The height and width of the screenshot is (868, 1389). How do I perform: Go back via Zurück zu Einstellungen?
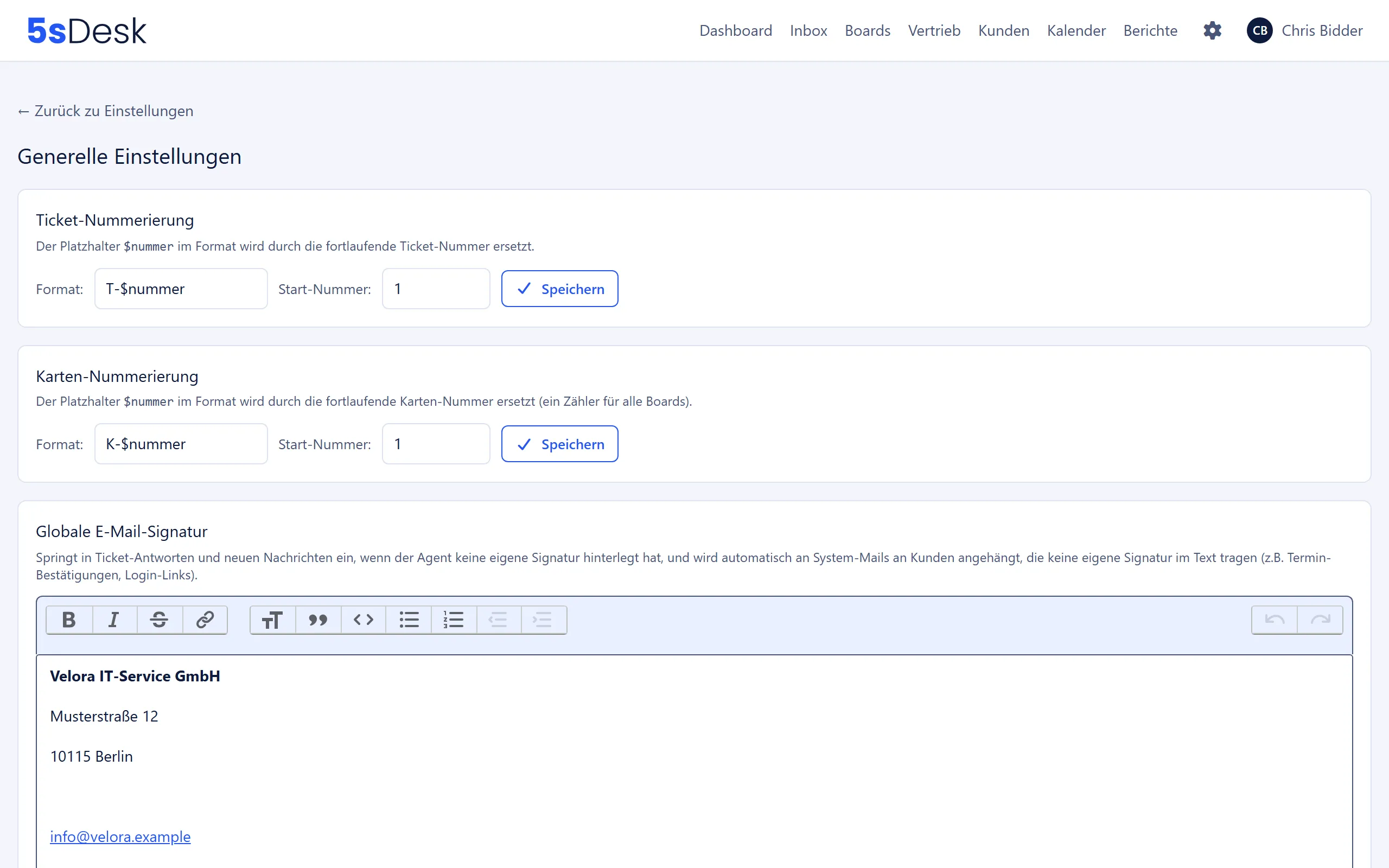point(106,111)
